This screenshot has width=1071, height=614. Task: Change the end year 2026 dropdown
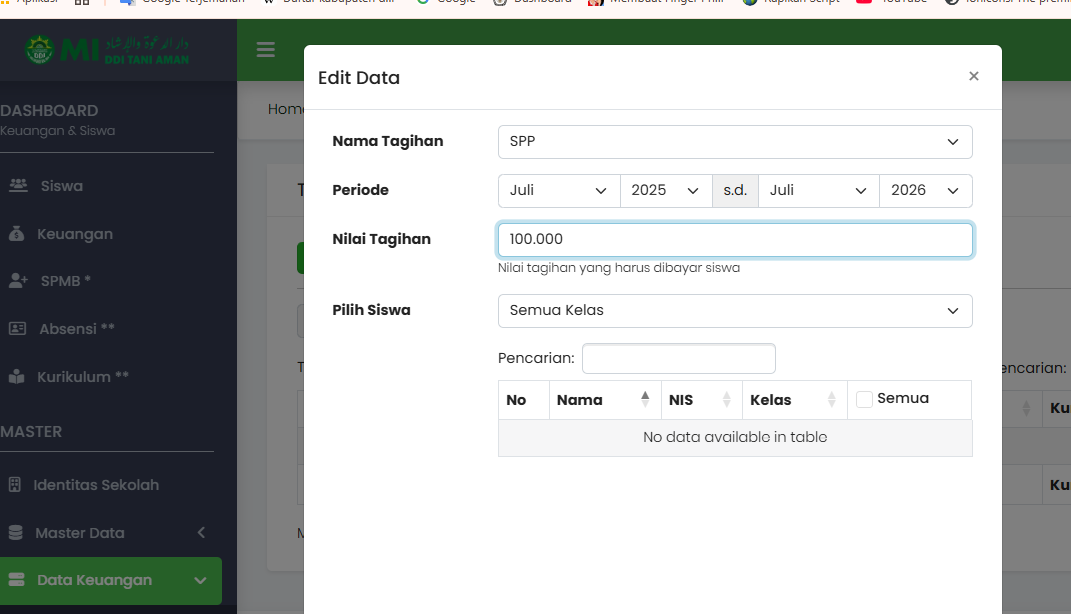tap(925, 190)
